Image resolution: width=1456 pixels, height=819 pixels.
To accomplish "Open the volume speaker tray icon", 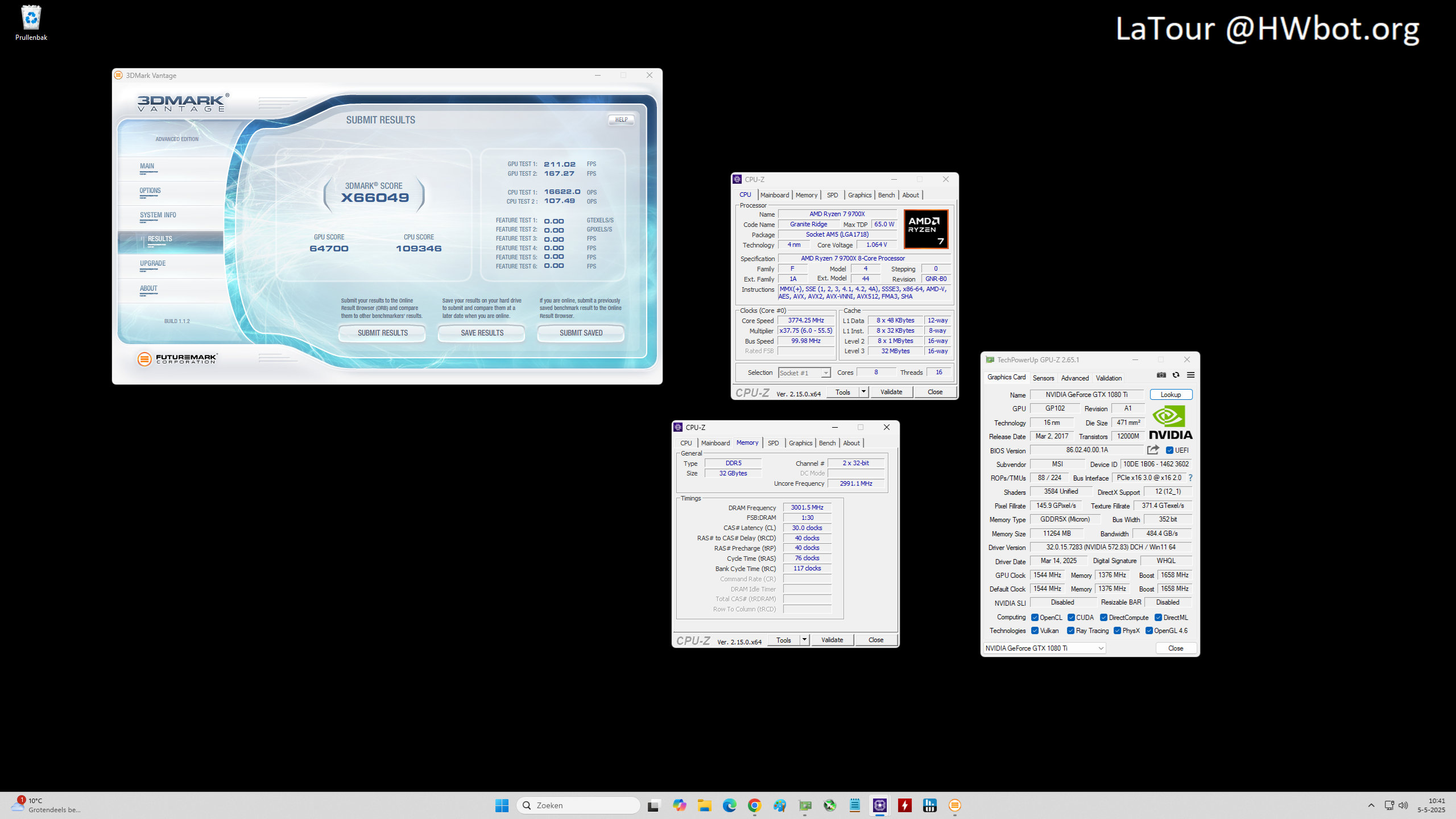I will click(1403, 805).
